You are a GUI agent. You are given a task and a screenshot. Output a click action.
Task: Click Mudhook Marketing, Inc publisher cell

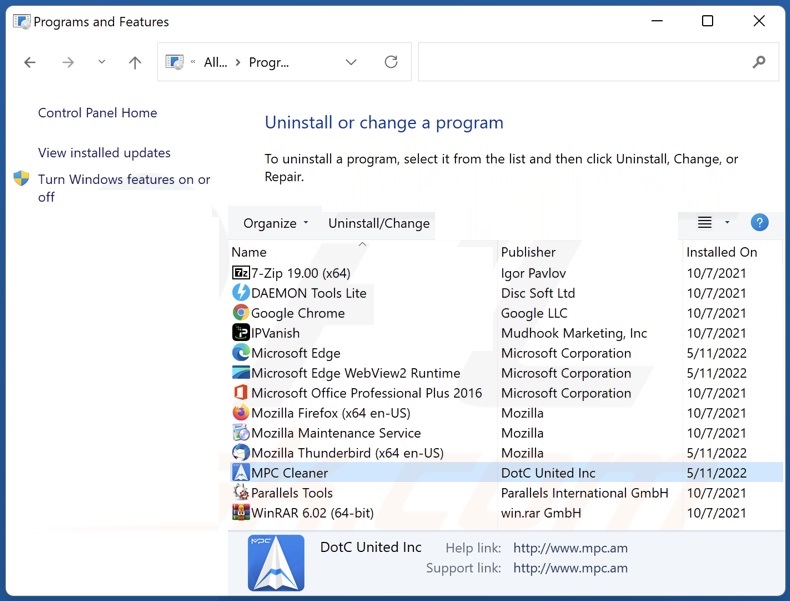click(574, 333)
